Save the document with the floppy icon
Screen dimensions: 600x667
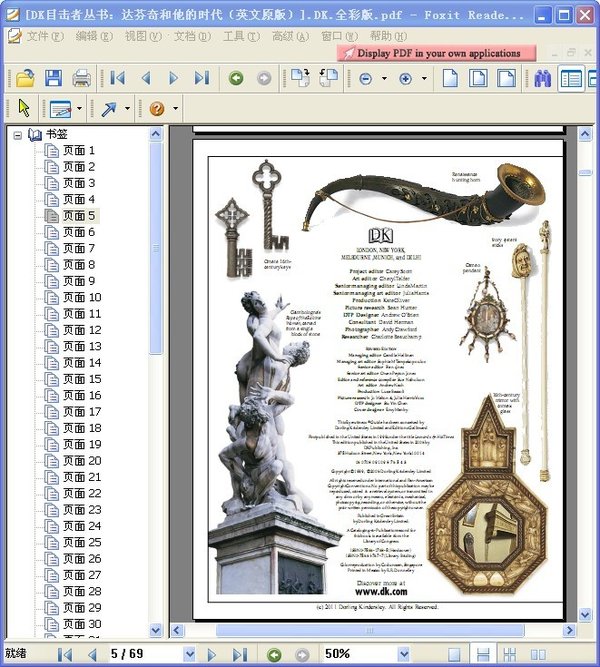click(53, 78)
